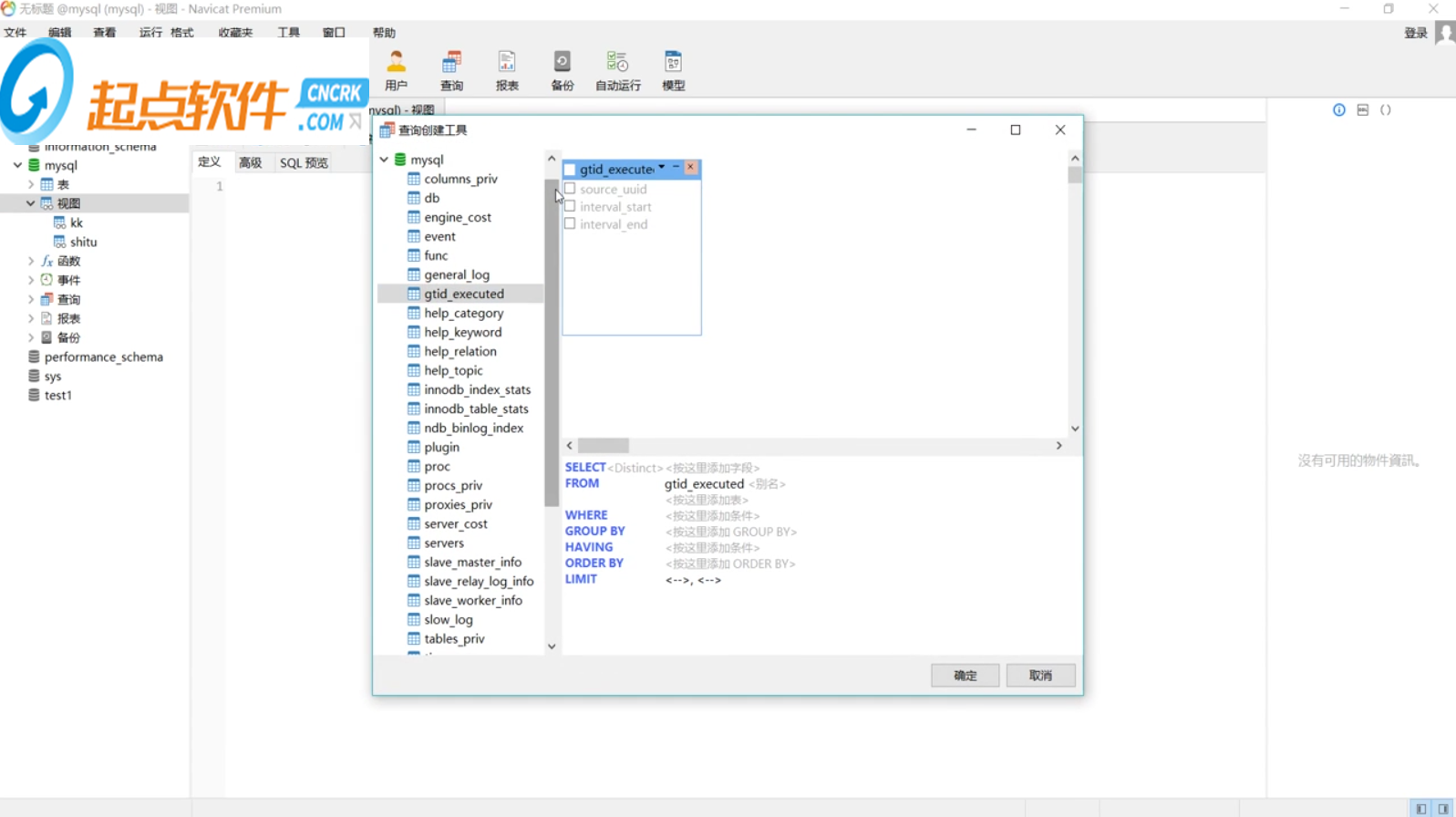
Task: Open the 查询 (Query) toolbar icon
Action: (x=451, y=70)
